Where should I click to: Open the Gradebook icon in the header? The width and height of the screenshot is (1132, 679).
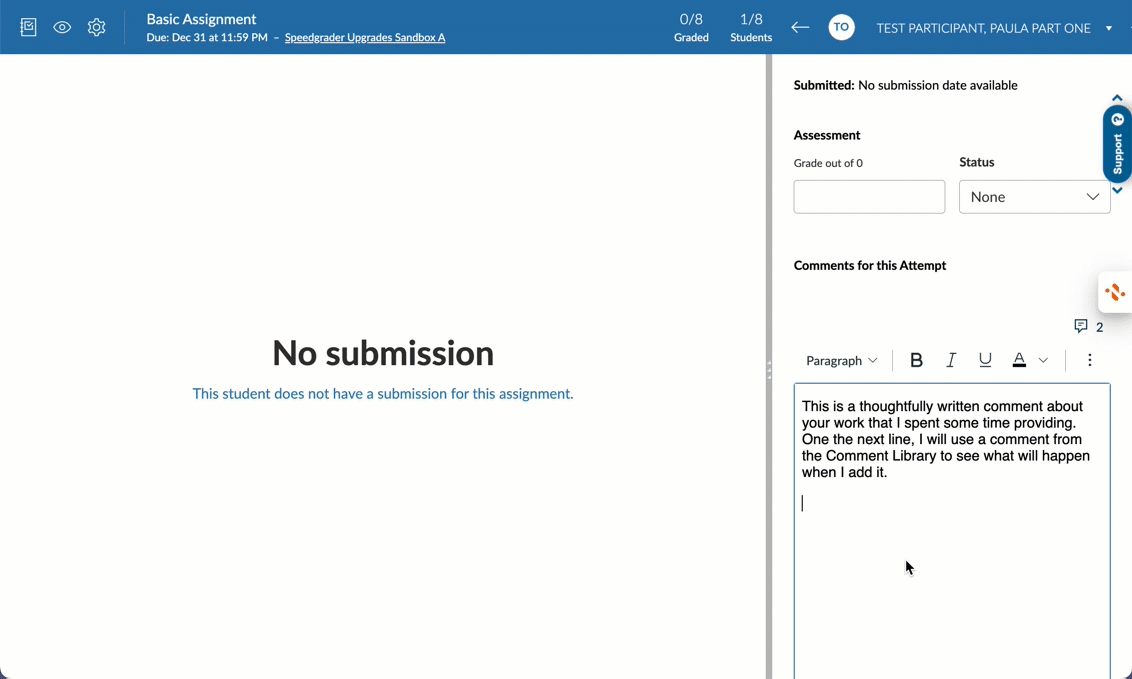pyautogui.click(x=27, y=27)
